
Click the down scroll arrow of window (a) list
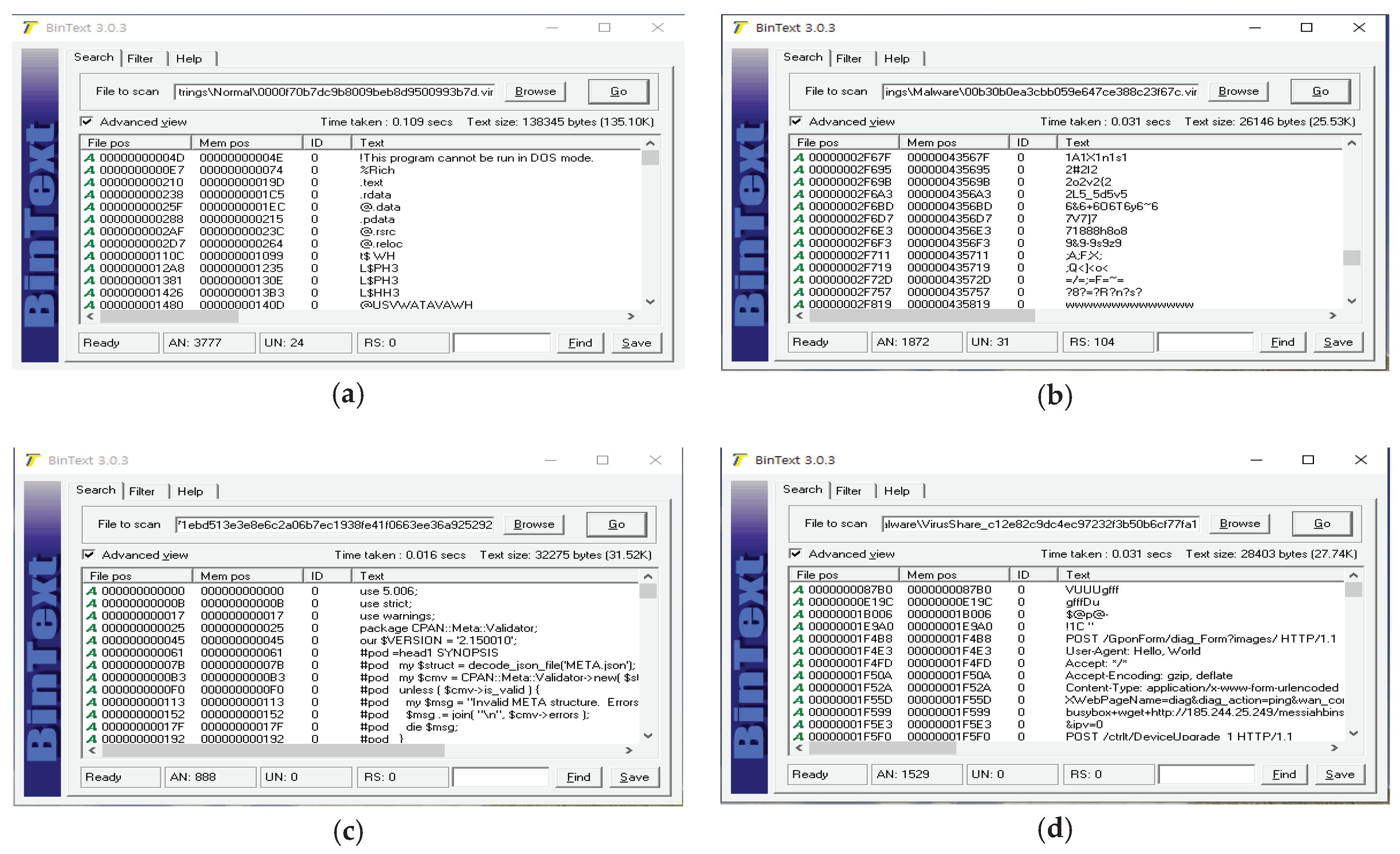pos(650,302)
